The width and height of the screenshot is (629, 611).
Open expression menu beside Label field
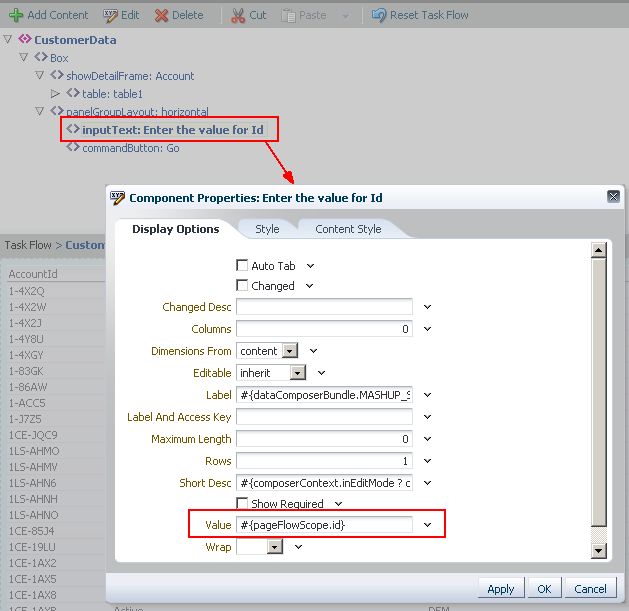(x=428, y=395)
